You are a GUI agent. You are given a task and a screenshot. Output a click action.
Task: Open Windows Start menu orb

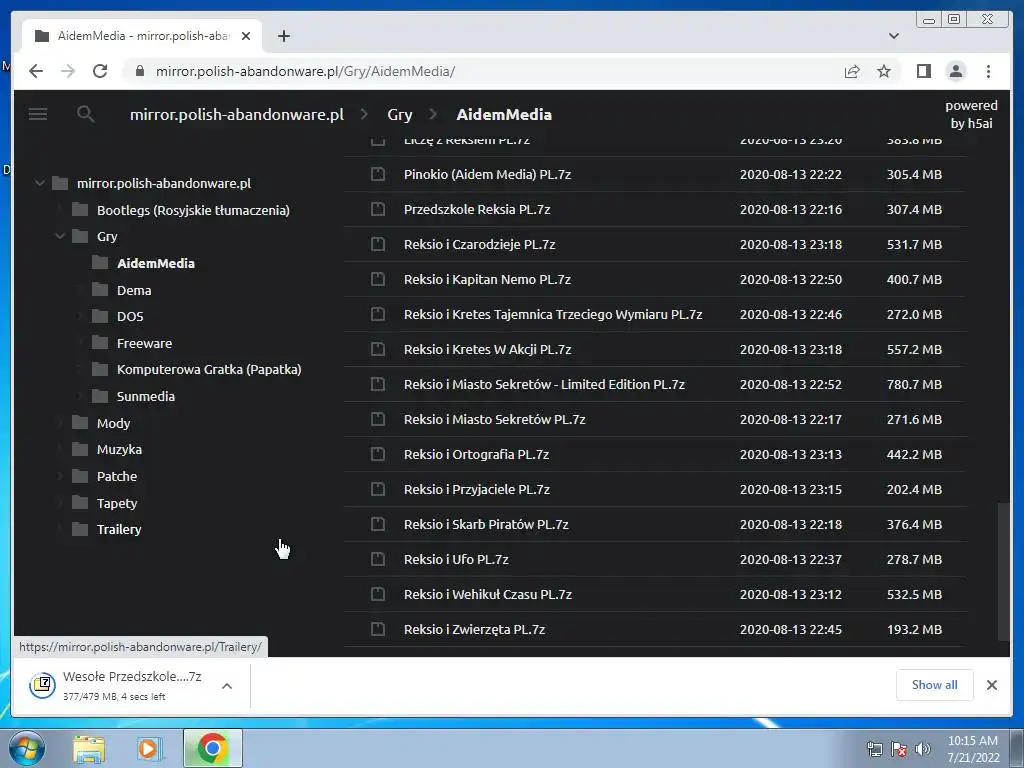pyautogui.click(x=27, y=748)
